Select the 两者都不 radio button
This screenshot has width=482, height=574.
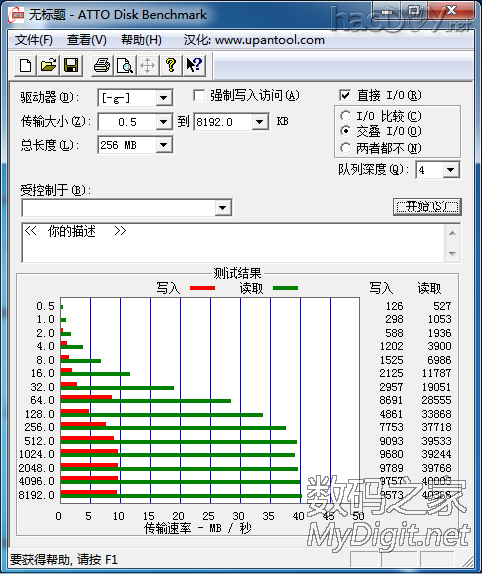345,148
